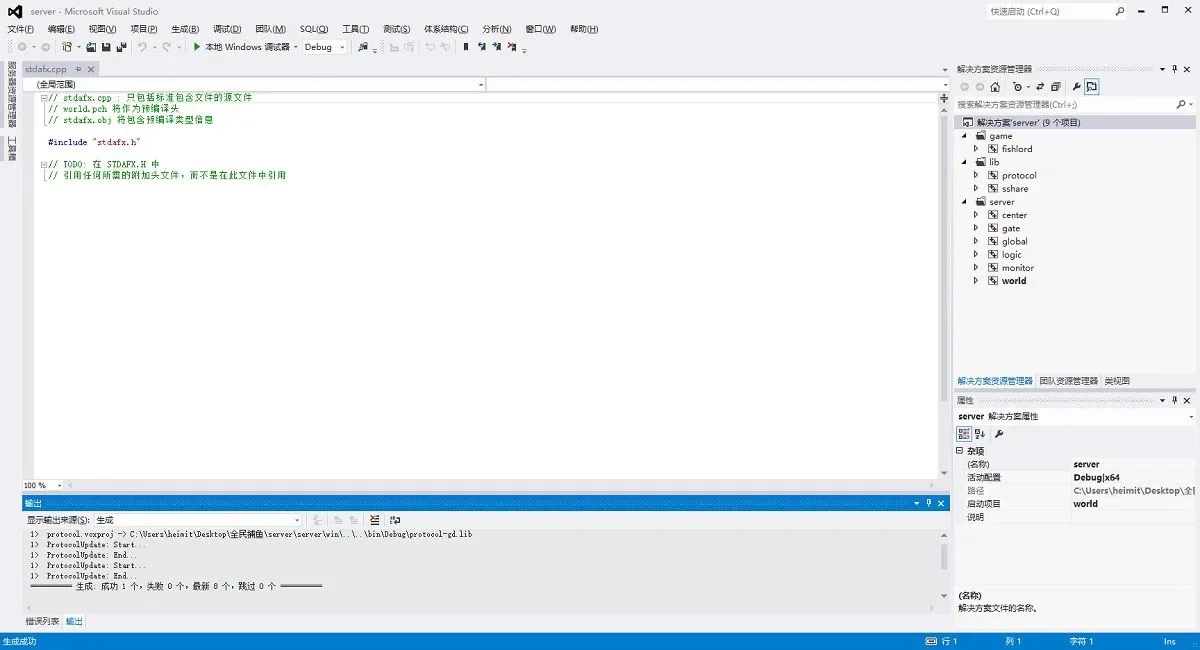Select the 解决方案'server' root node
Image resolution: width=1200 pixels, height=650 pixels.
coord(1028,122)
